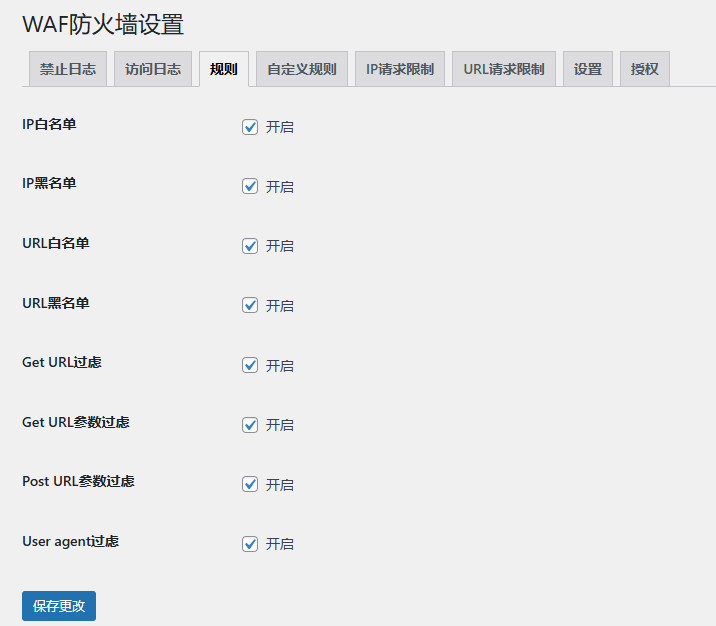The width and height of the screenshot is (716, 626).
Task: Click the 保存更改 button
Action: point(59,606)
